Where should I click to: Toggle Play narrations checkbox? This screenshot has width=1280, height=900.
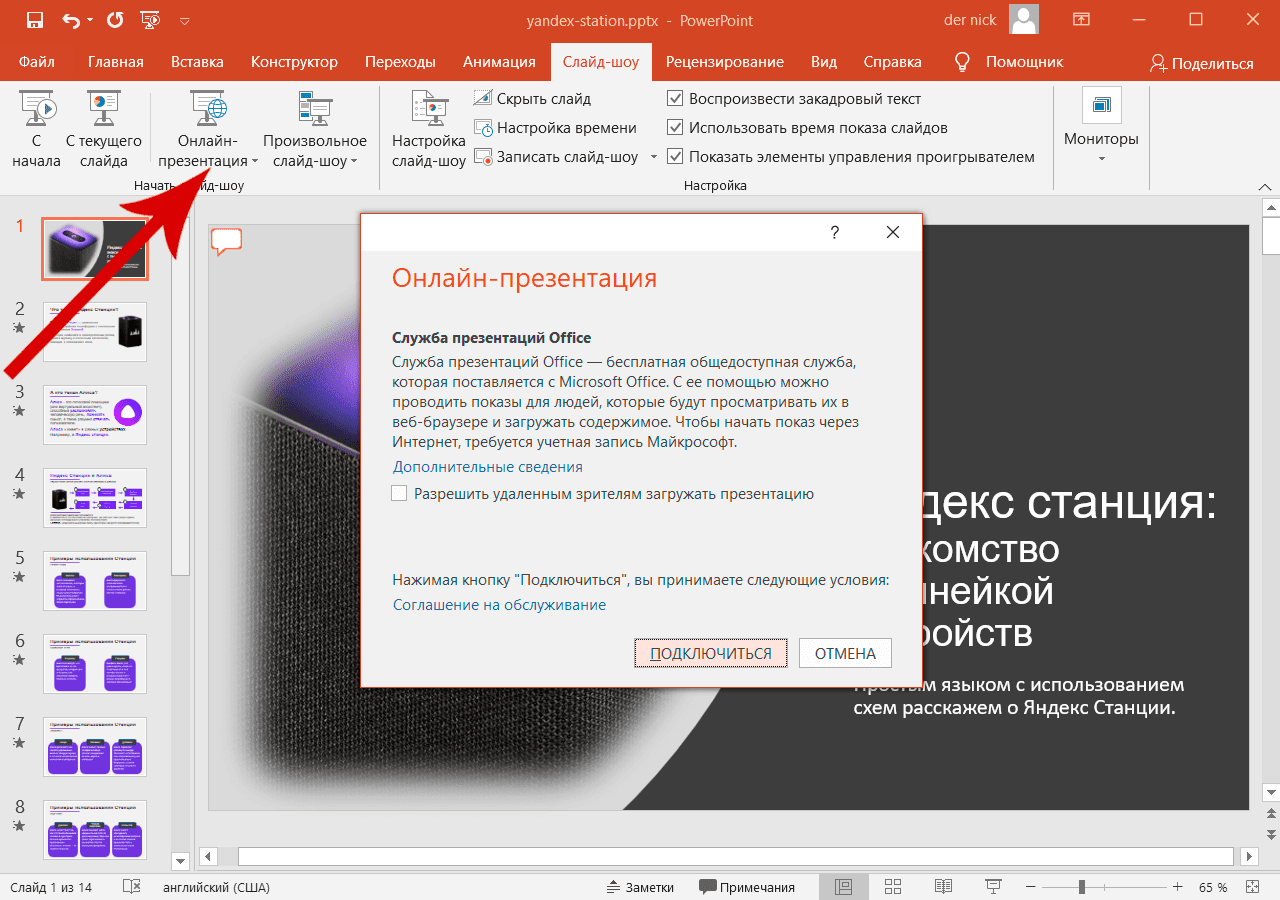click(675, 99)
